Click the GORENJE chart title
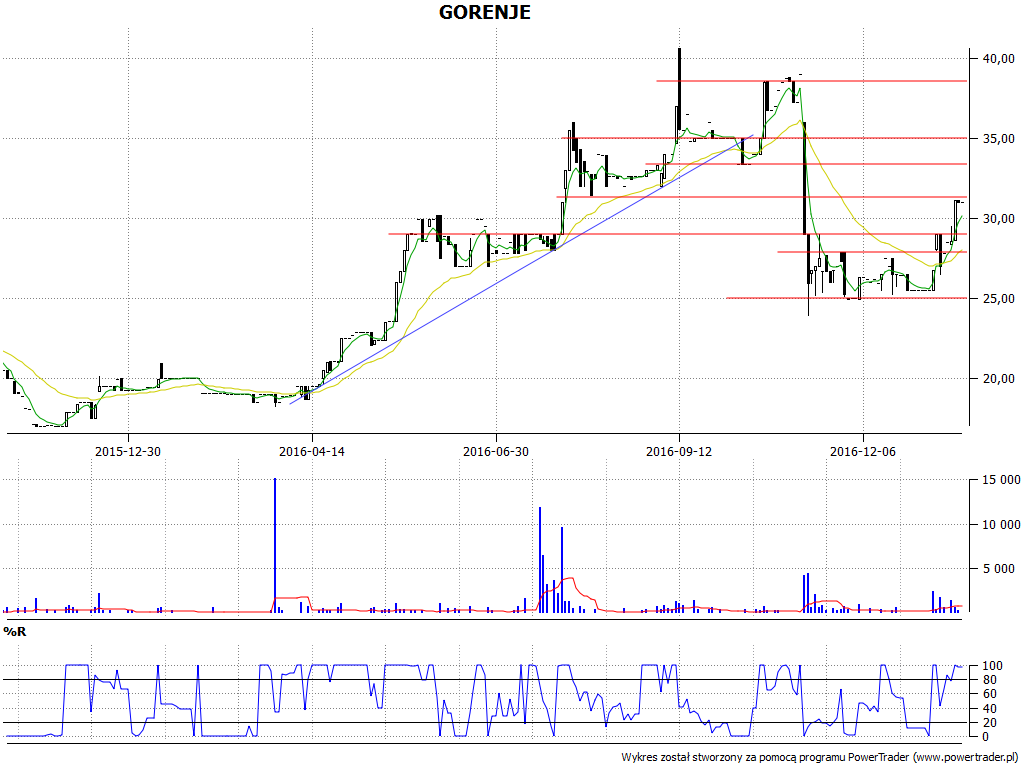 click(x=485, y=12)
